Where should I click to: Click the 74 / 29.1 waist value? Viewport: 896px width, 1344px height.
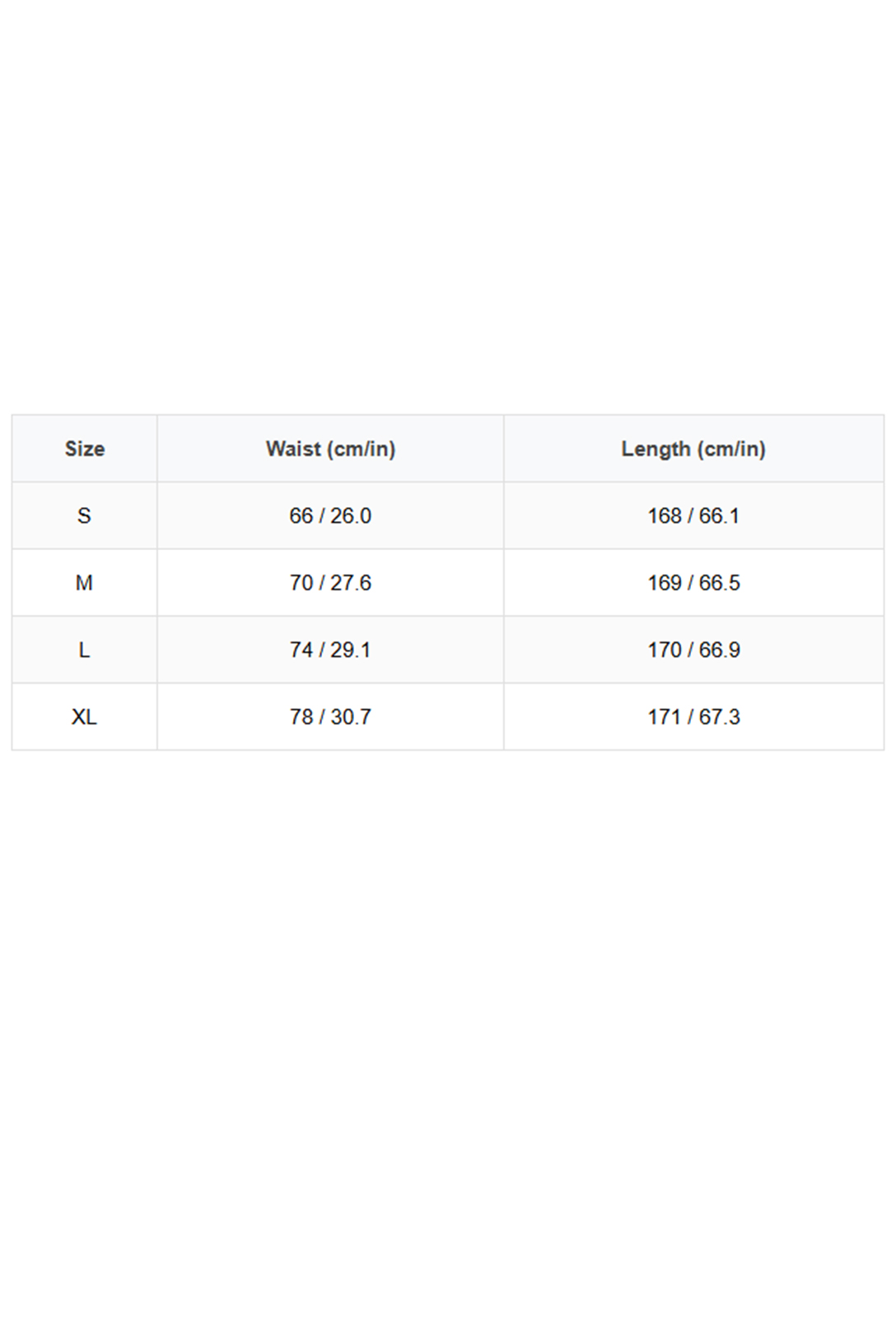330,650
